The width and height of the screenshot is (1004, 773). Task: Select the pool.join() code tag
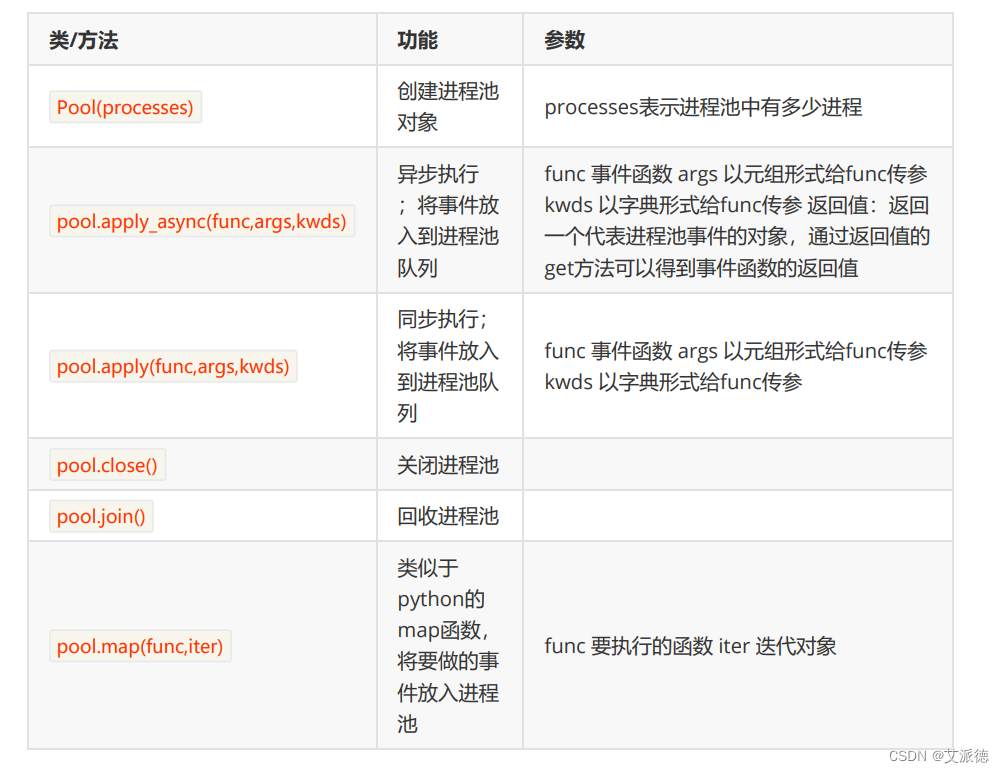point(100,516)
